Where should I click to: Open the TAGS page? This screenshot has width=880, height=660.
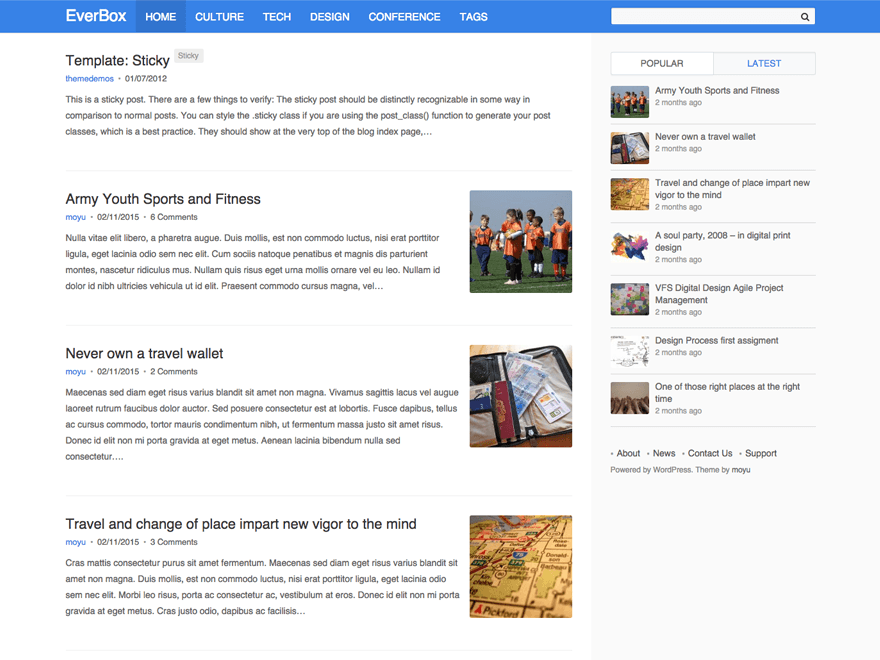point(473,16)
